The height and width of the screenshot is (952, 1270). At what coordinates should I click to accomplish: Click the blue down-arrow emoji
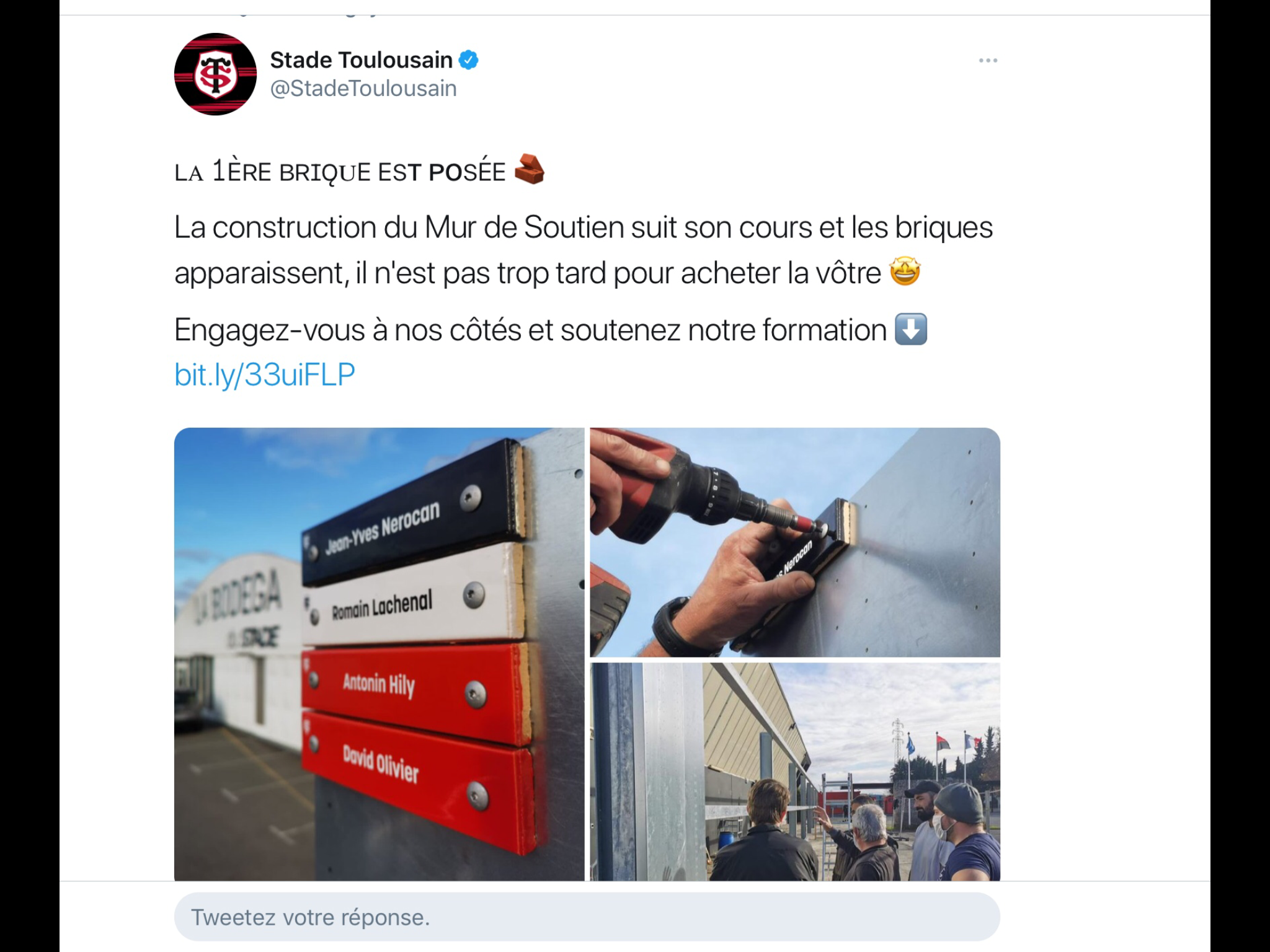[911, 329]
